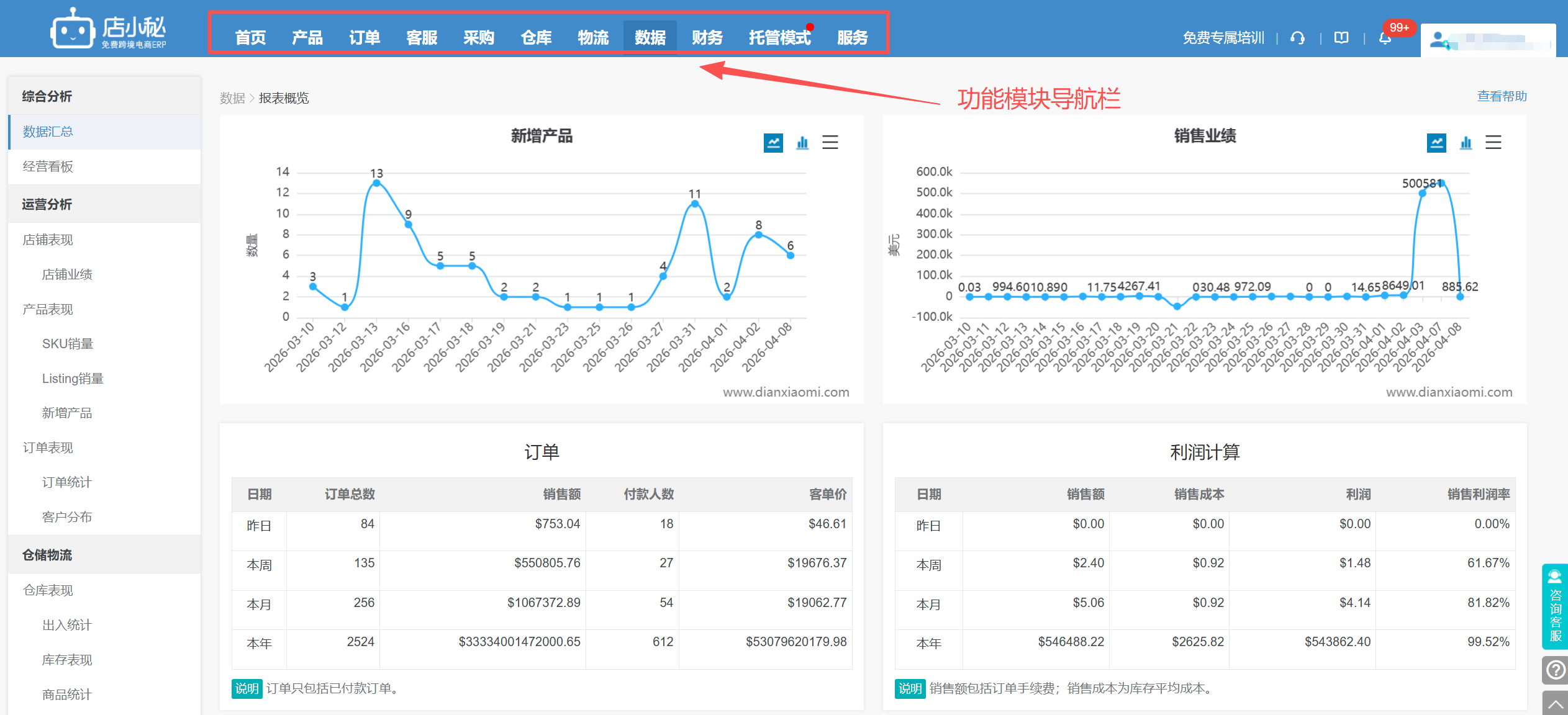Open 咨询客服 floating widget
The height and width of the screenshot is (715, 1568).
(x=1555, y=606)
